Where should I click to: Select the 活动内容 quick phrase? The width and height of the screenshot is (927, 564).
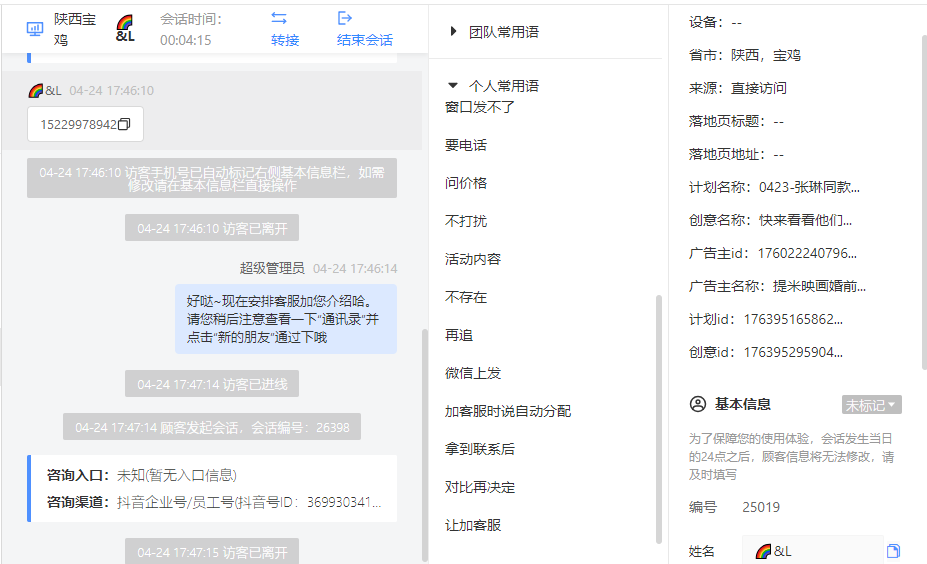click(x=473, y=259)
